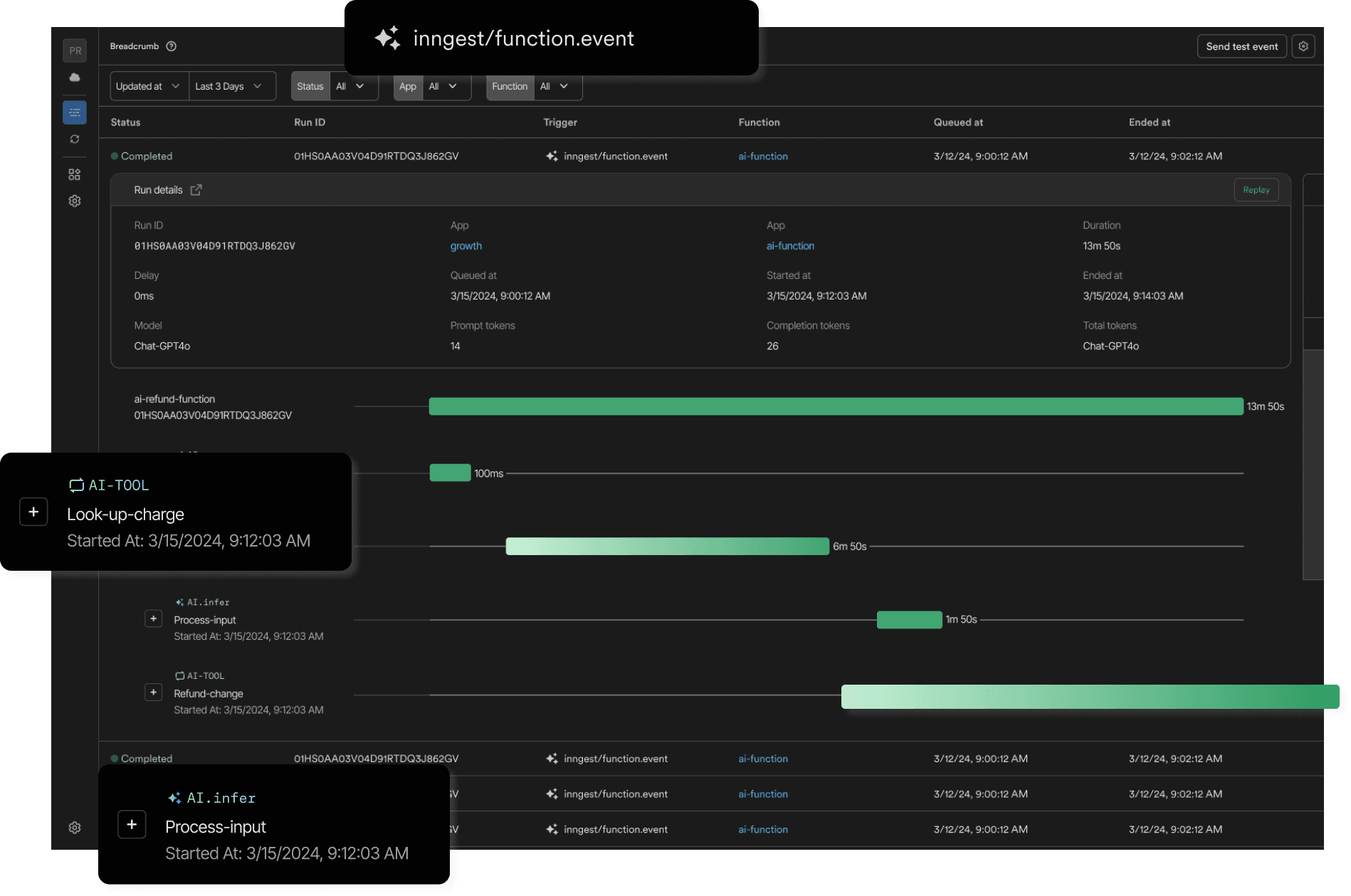The width and height of the screenshot is (1351, 896).
Task: Expand the Process-input AI.infer step
Action: tap(153, 618)
